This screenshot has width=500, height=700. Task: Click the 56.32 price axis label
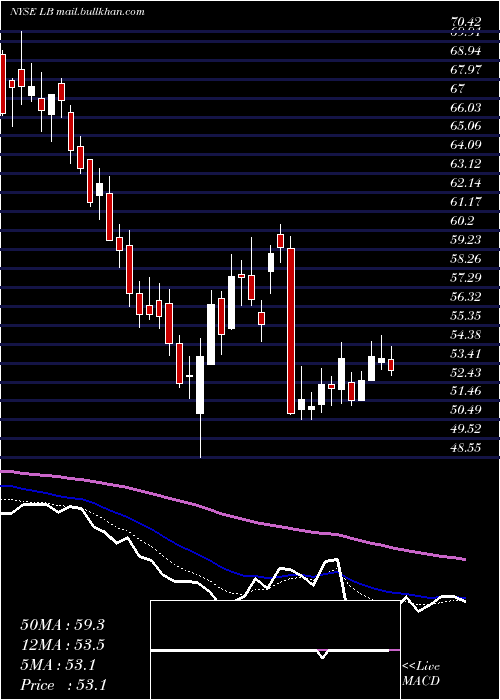click(x=466, y=296)
